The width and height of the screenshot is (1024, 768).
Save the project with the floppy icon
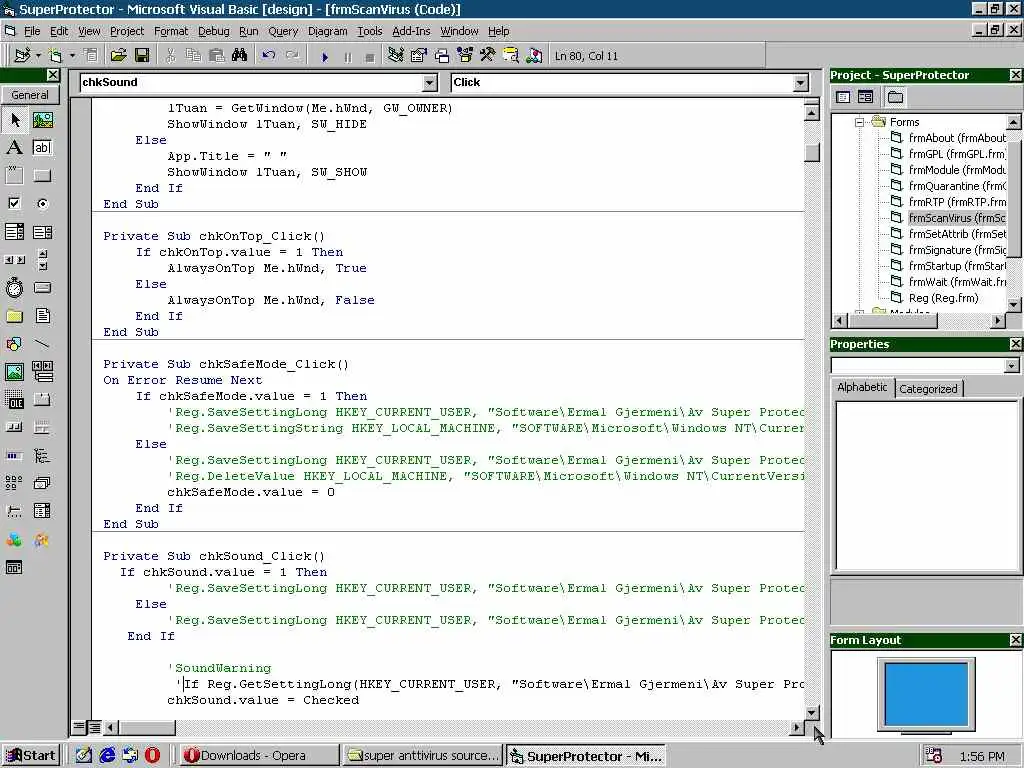tap(142, 56)
